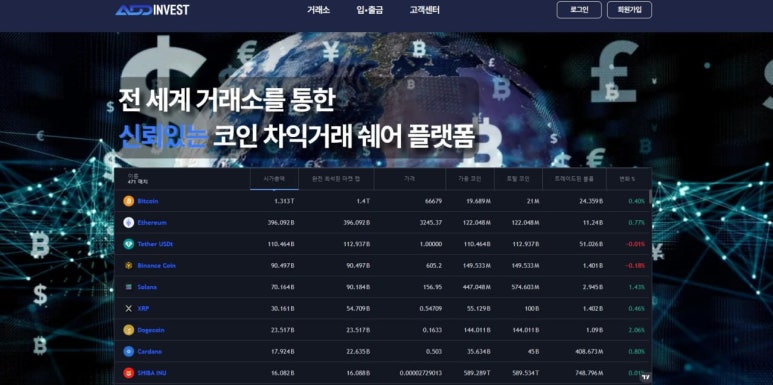Open the Solana link
The height and width of the screenshot is (385, 773).
[x=147, y=287]
